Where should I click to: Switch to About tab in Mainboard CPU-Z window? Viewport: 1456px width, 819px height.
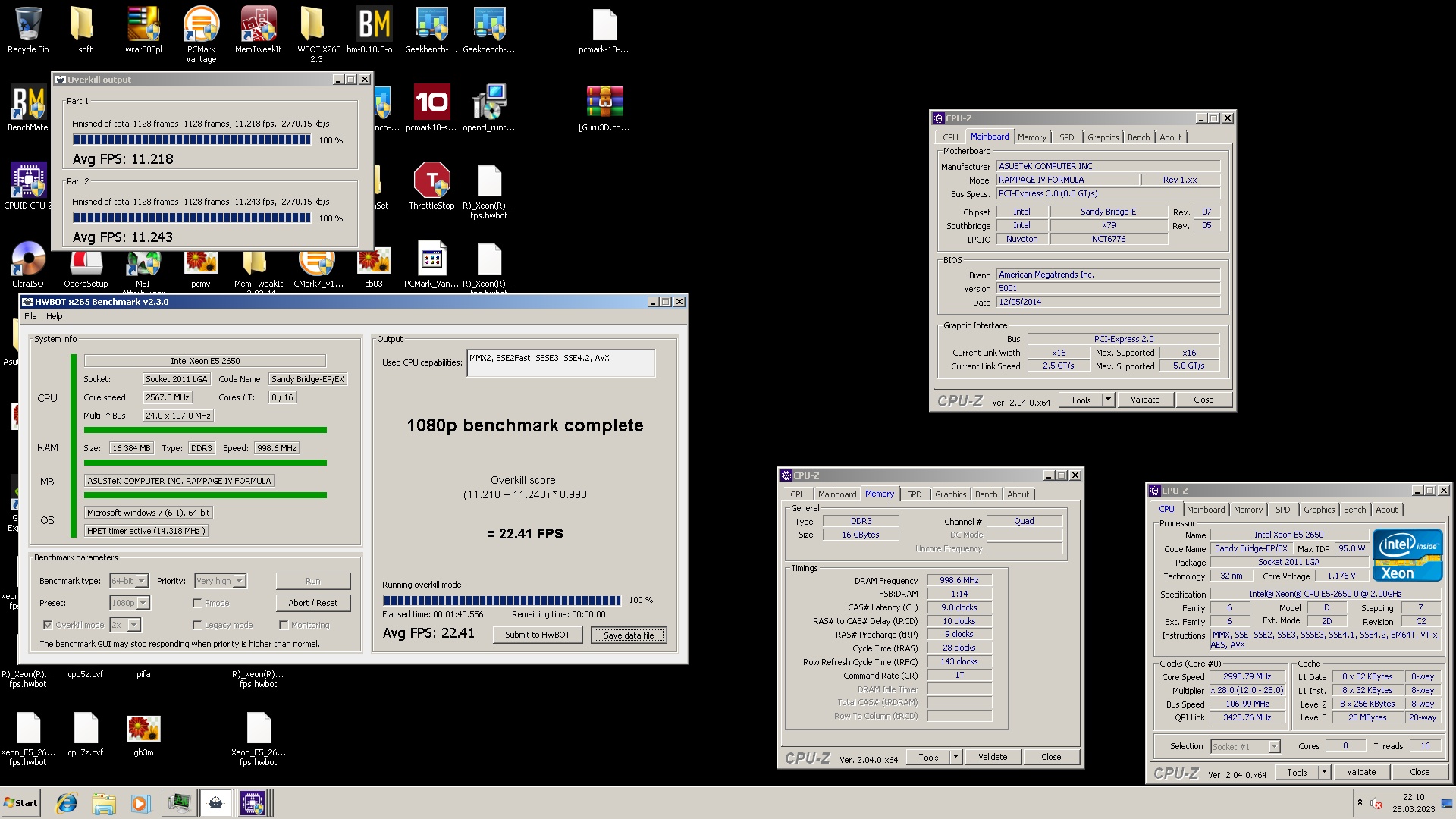(x=1170, y=137)
